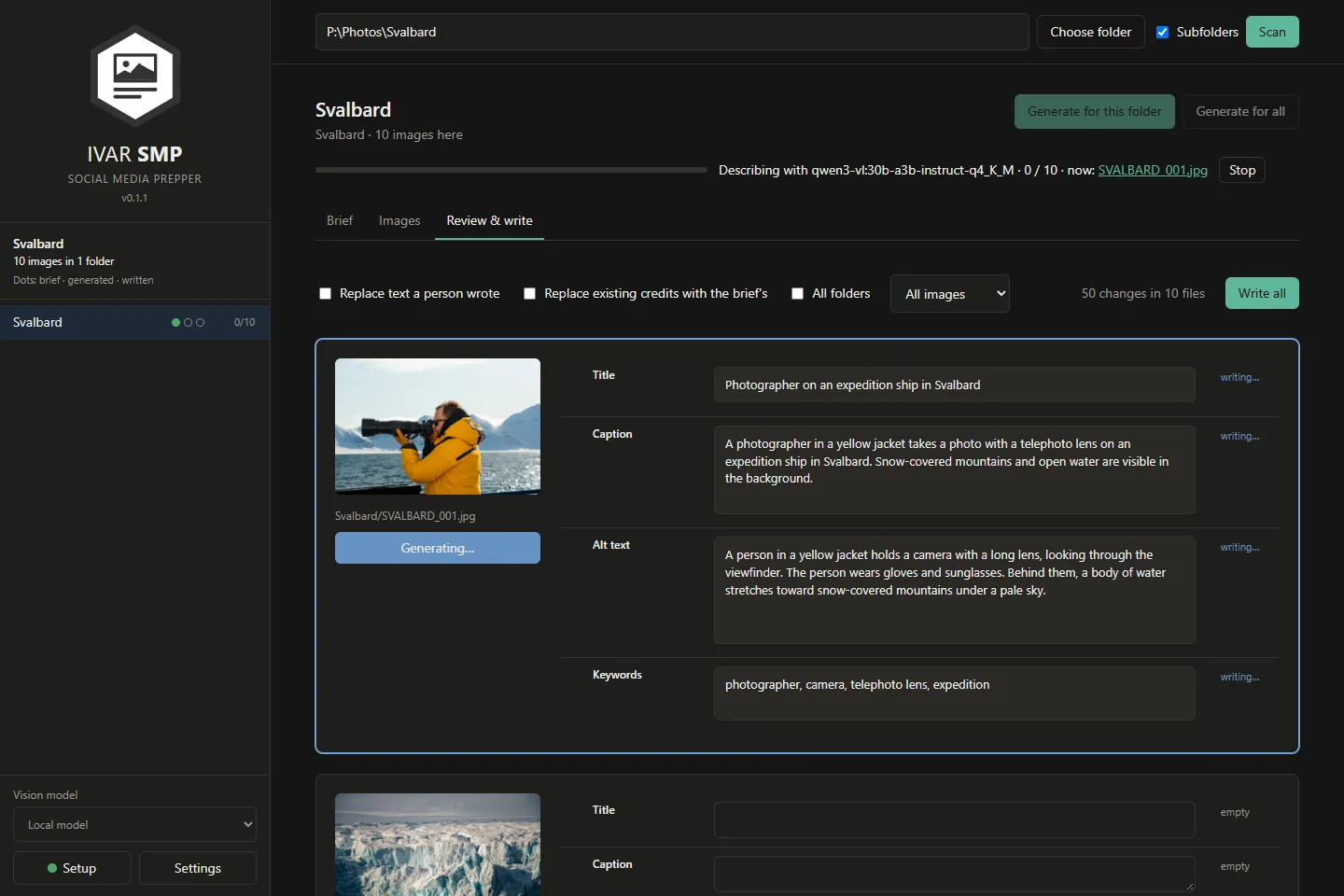The image size is (1344, 896).
Task: Click the v0.1.1 version label
Action: tap(134, 198)
